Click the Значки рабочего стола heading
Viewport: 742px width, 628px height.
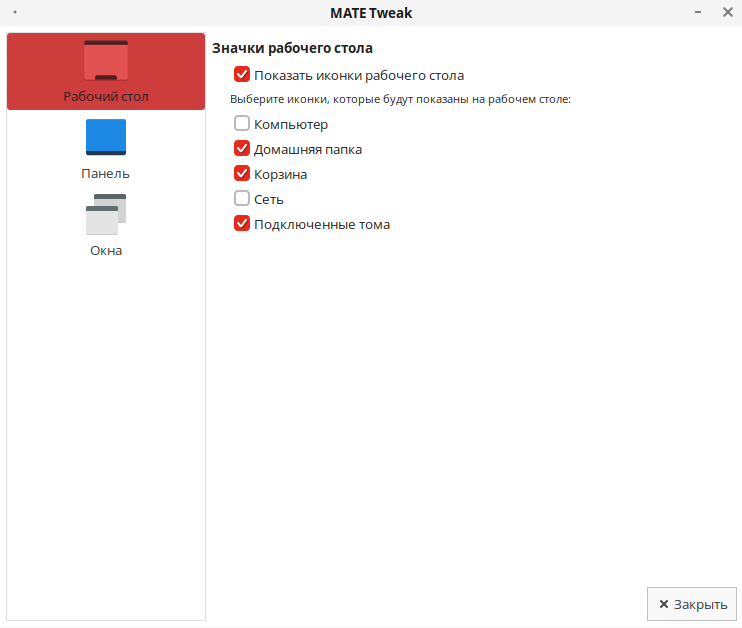pyautogui.click(x=292, y=48)
